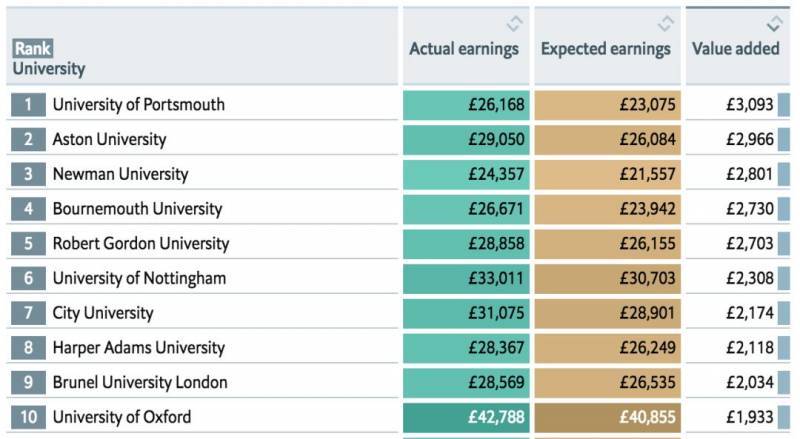Toggle sort icon above Value added
The width and height of the screenshot is (800, 439).
coord(773,23)
